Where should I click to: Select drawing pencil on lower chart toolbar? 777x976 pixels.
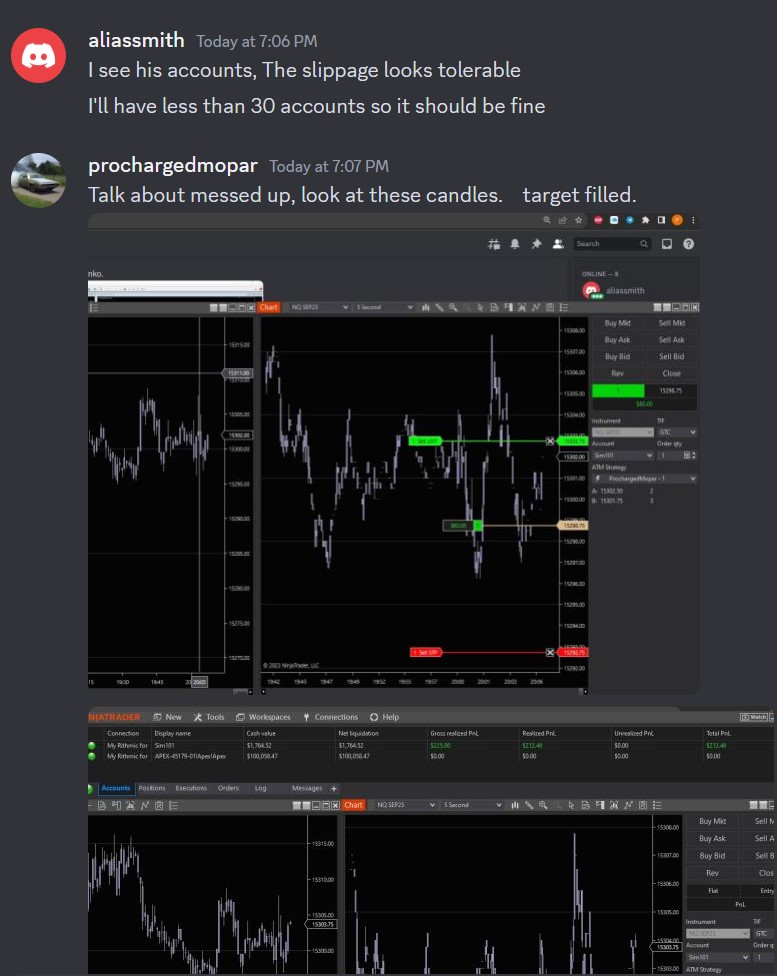[529, 805]
